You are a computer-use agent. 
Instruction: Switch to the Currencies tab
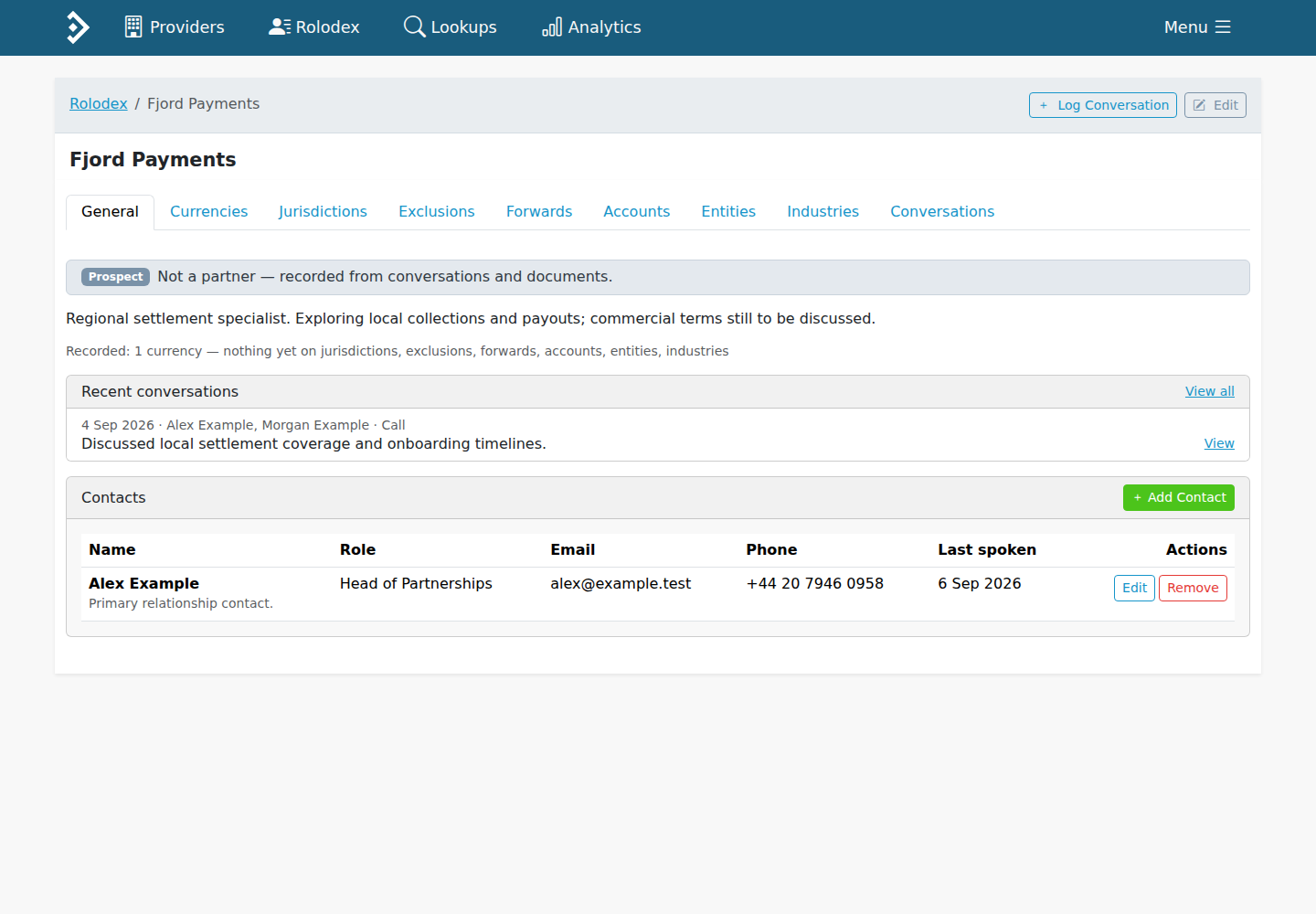[208, 212]
